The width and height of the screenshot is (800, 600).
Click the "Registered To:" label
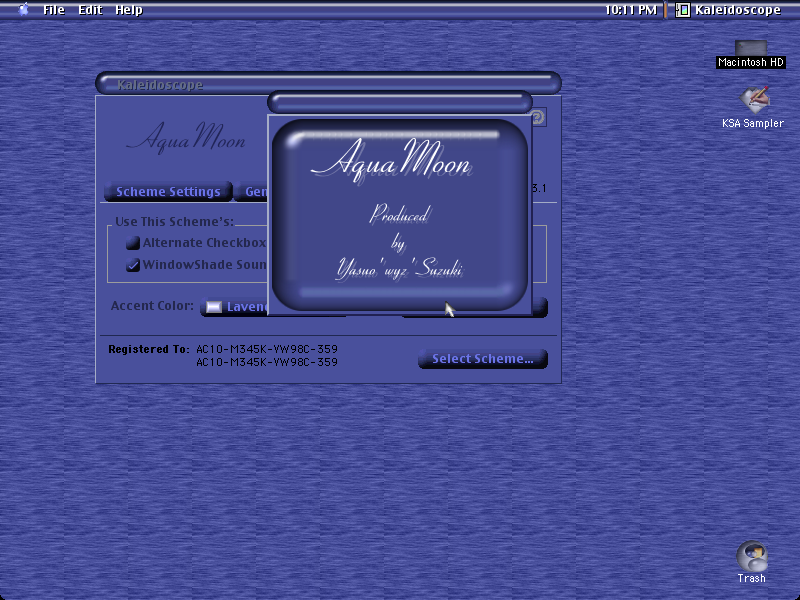(148, 349)
